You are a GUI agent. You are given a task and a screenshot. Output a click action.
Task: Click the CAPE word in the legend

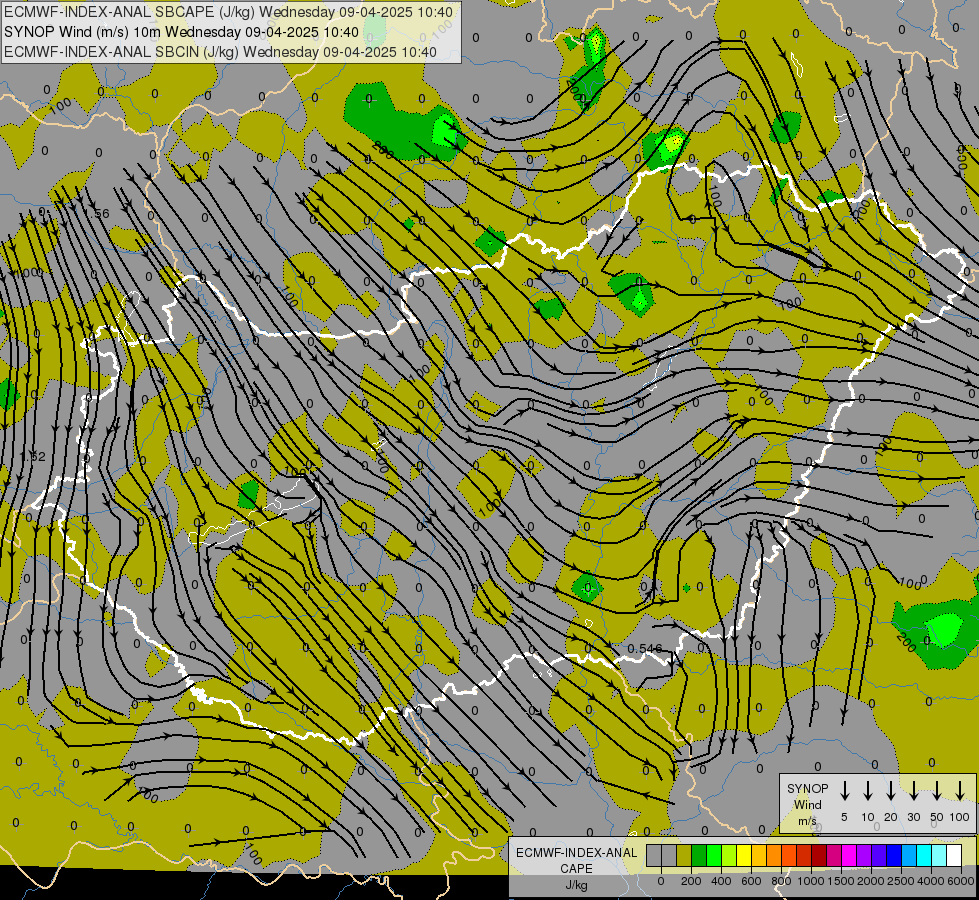(576, 869)
